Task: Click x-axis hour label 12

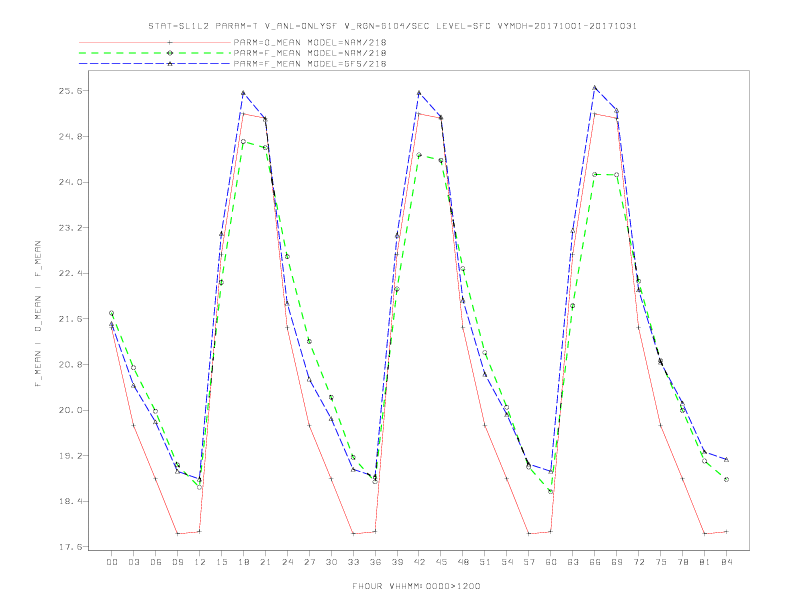Action: [200, 562]
